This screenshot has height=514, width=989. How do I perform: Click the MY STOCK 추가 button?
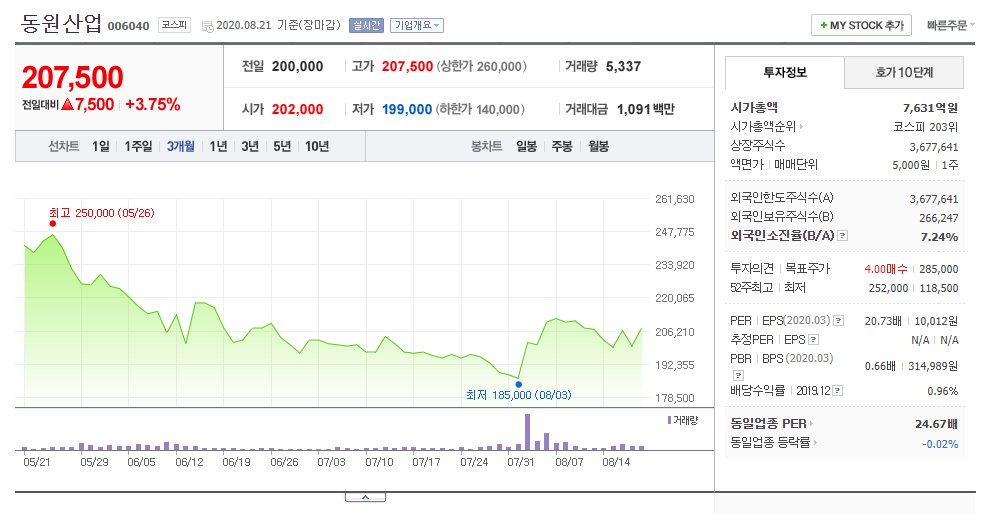[861, 25]
